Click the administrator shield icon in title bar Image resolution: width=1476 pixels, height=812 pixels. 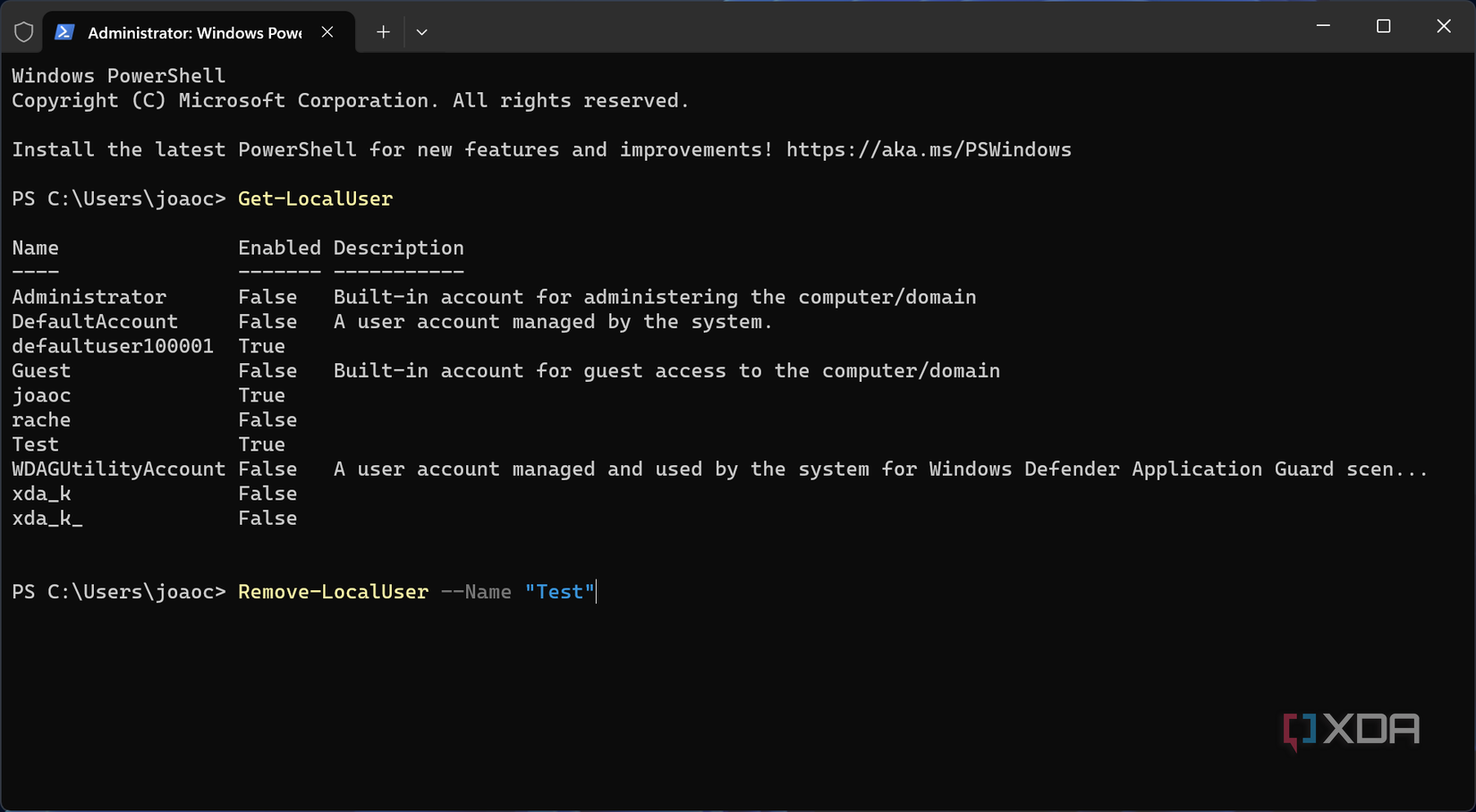click(24, 32)
